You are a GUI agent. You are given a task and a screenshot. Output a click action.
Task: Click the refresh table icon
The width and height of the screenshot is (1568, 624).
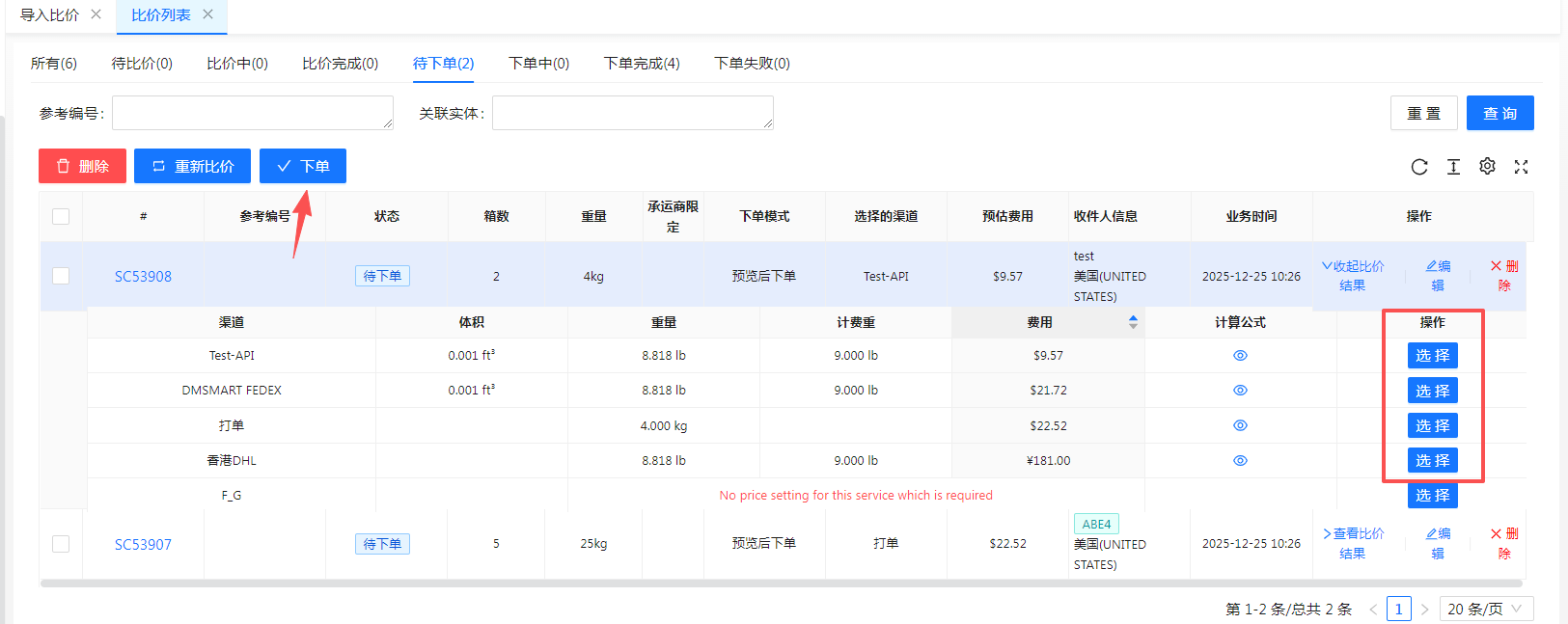point(1418,167)
